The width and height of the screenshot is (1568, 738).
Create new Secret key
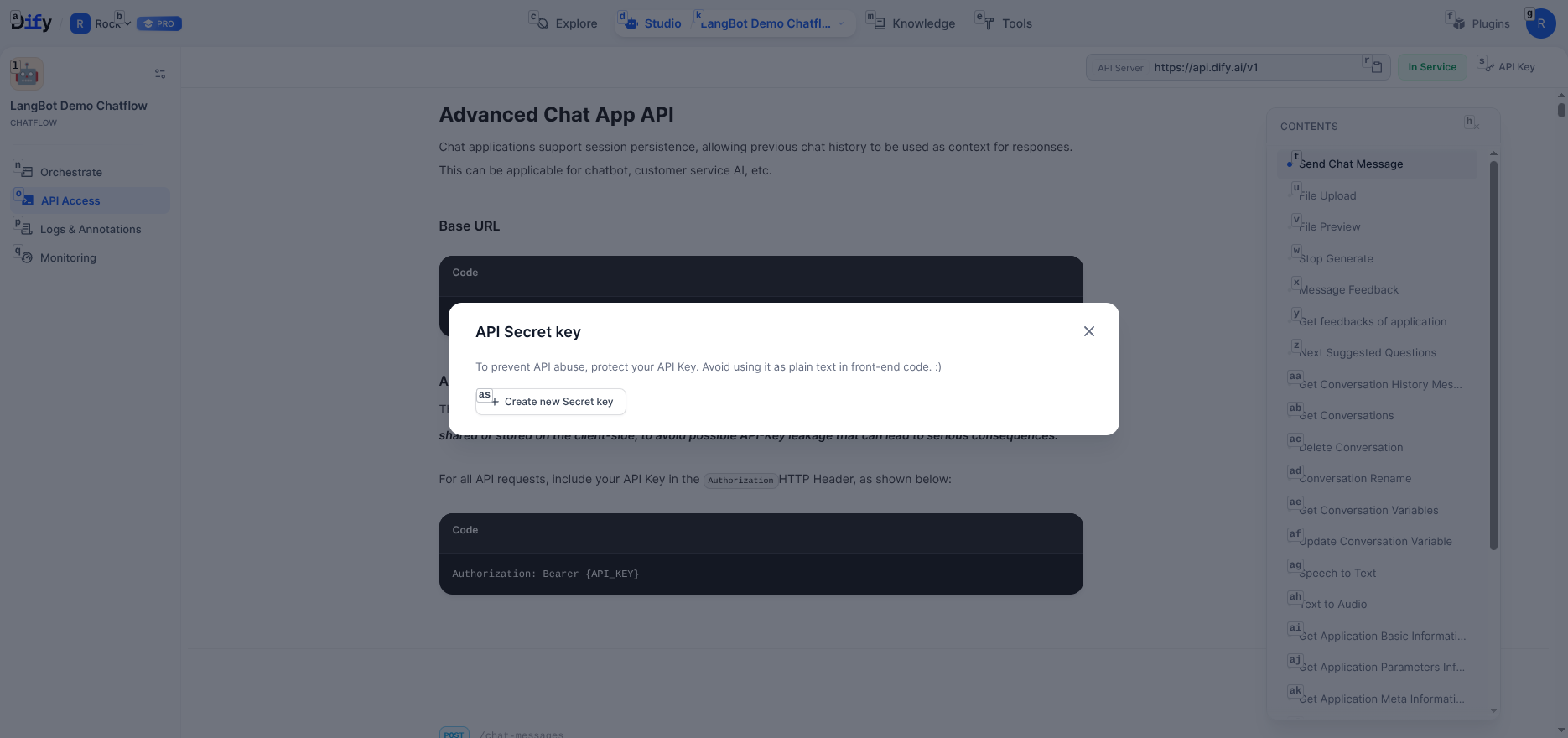tap(551, 402)
